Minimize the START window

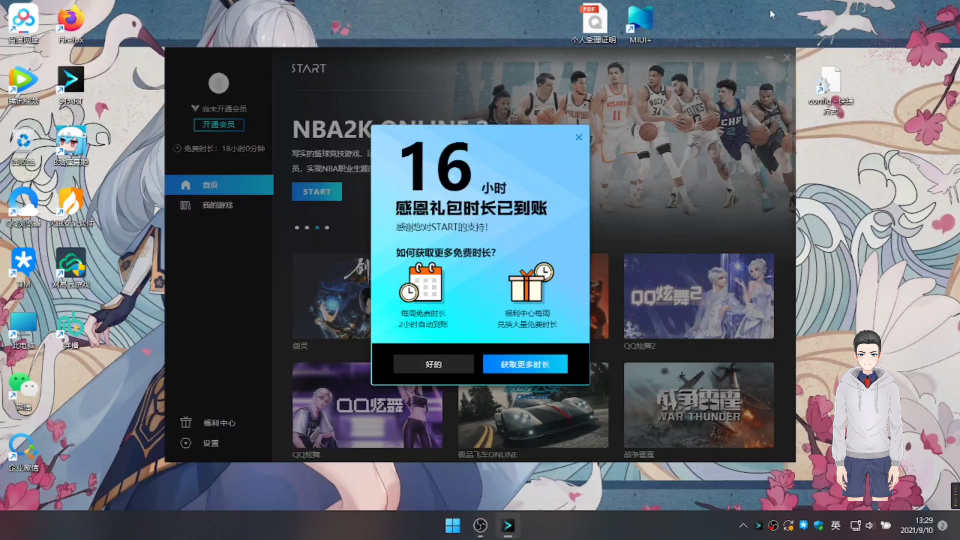point(770,57)
